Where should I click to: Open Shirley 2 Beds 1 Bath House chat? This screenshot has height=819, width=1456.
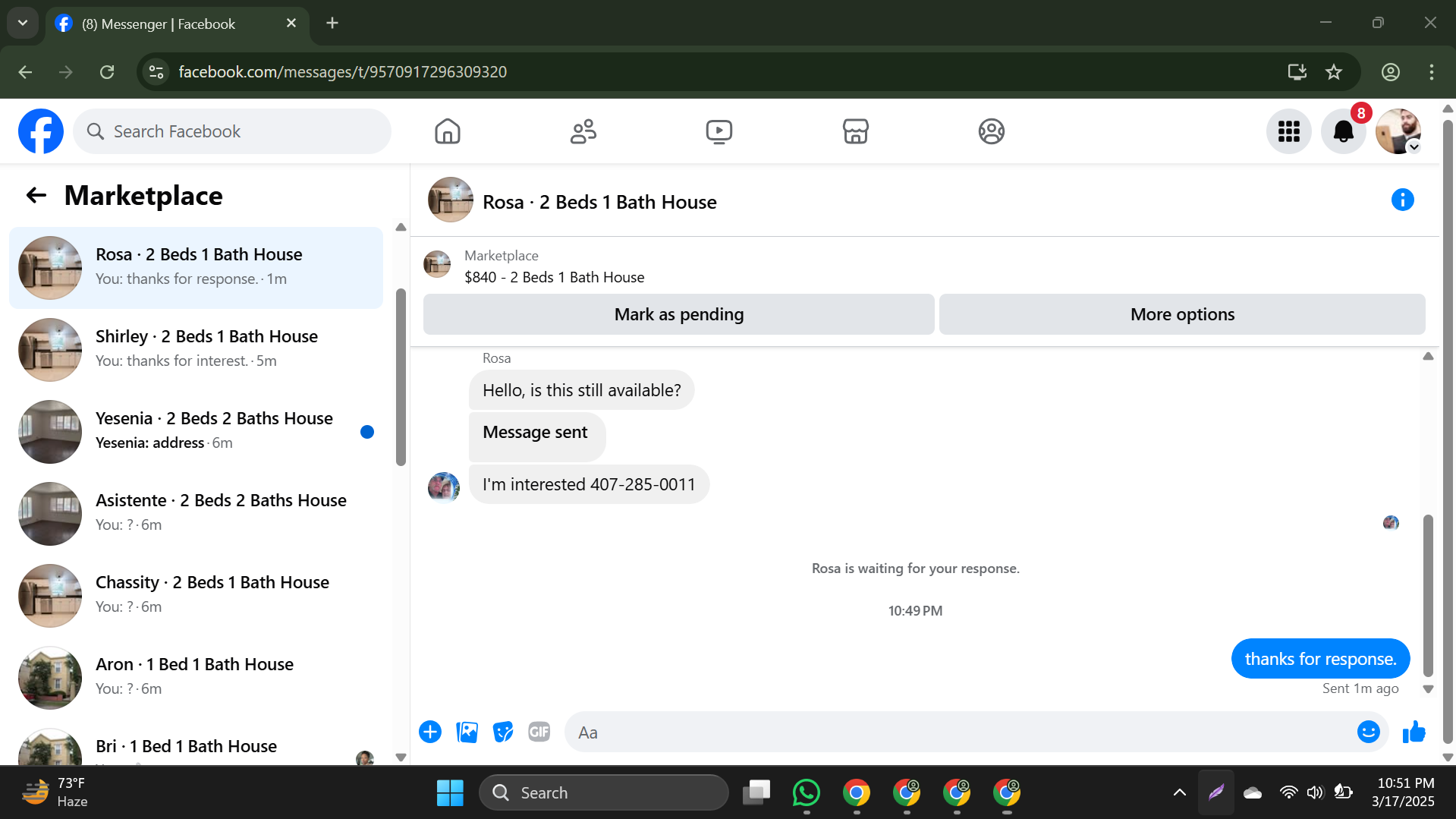click(x=197, y=349)
